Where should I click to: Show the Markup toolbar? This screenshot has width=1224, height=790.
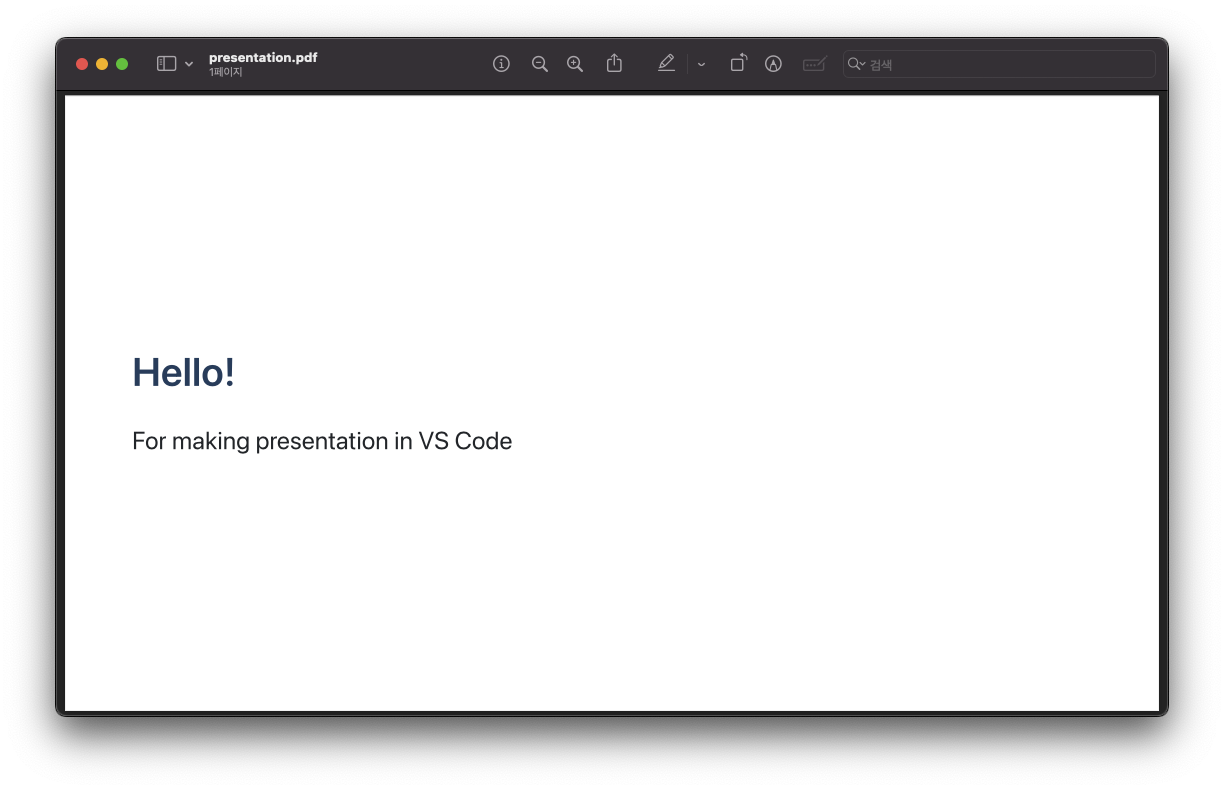773,64
